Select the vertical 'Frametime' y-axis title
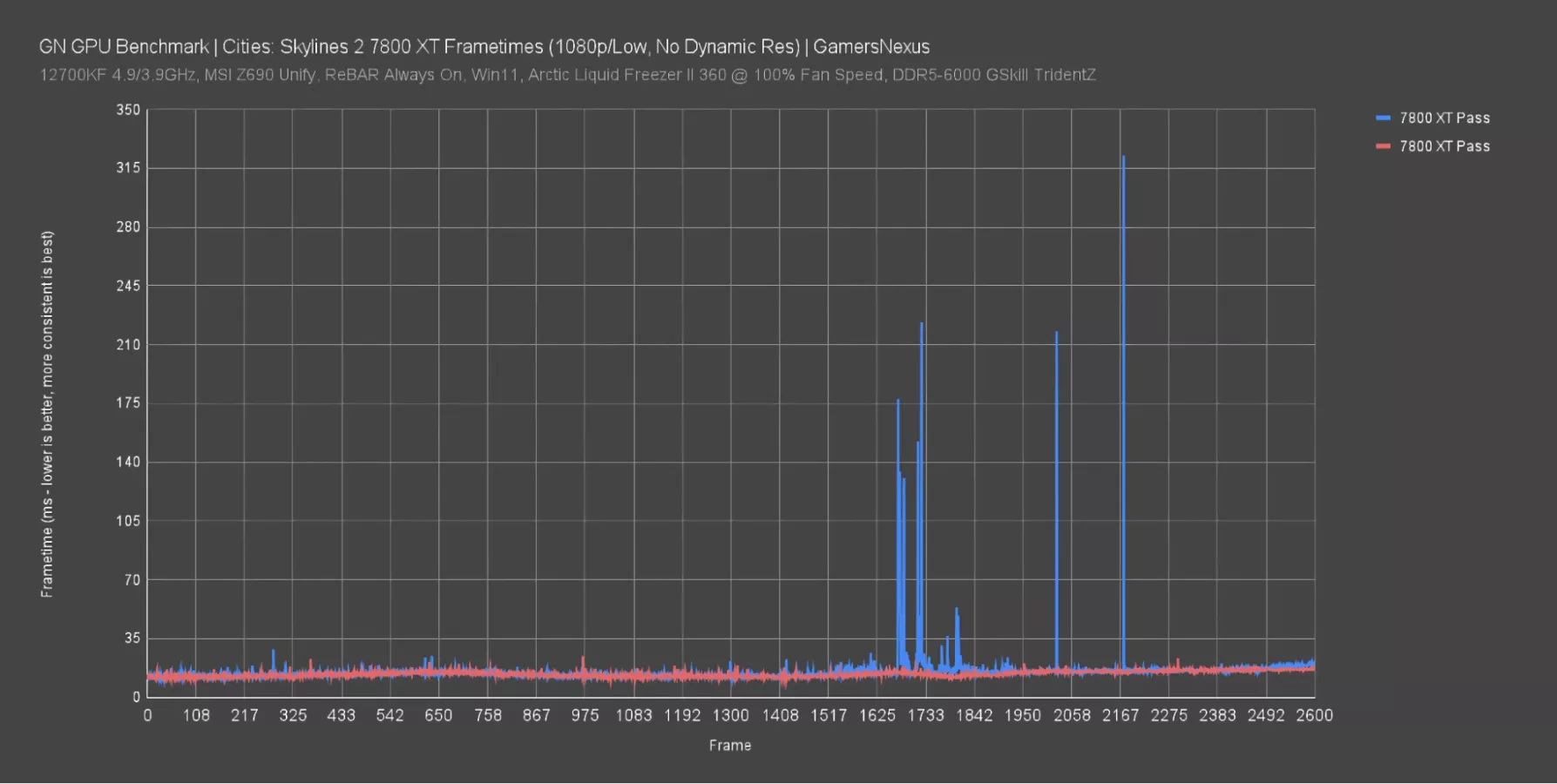Image resolution: width=1557 pixels, height=784 pixels. (x=47, y=414)
